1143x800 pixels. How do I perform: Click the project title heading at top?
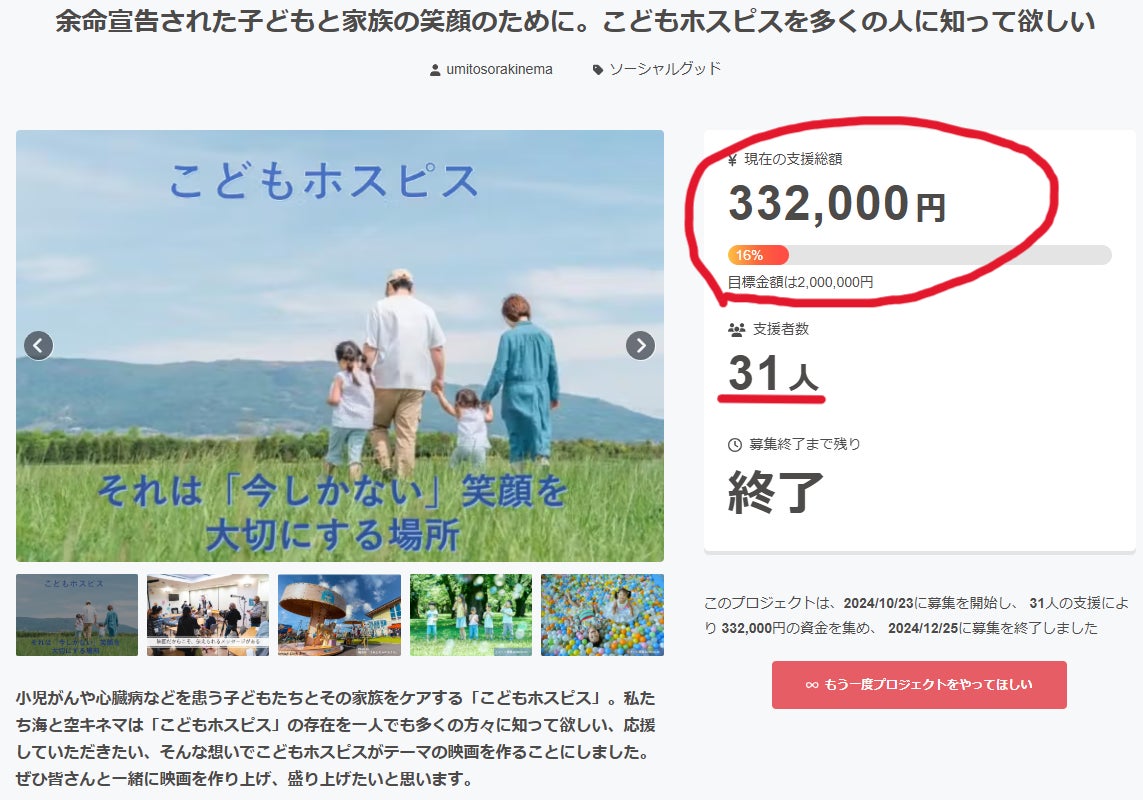click(575, 21)
